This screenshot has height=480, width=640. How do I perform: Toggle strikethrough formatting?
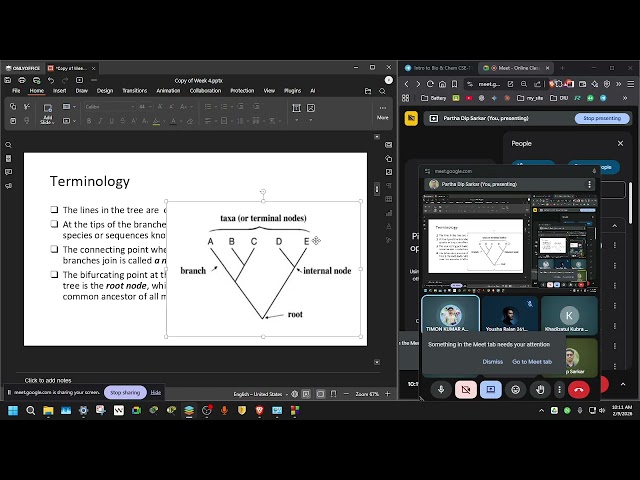pos(123,121)
